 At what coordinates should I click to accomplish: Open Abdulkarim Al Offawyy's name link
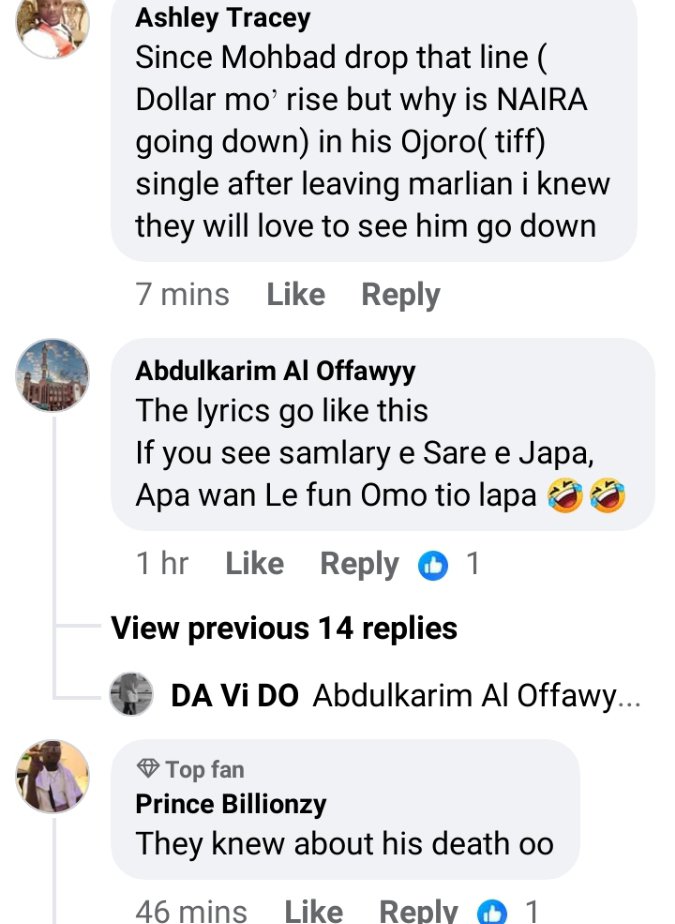coord(275,371)
